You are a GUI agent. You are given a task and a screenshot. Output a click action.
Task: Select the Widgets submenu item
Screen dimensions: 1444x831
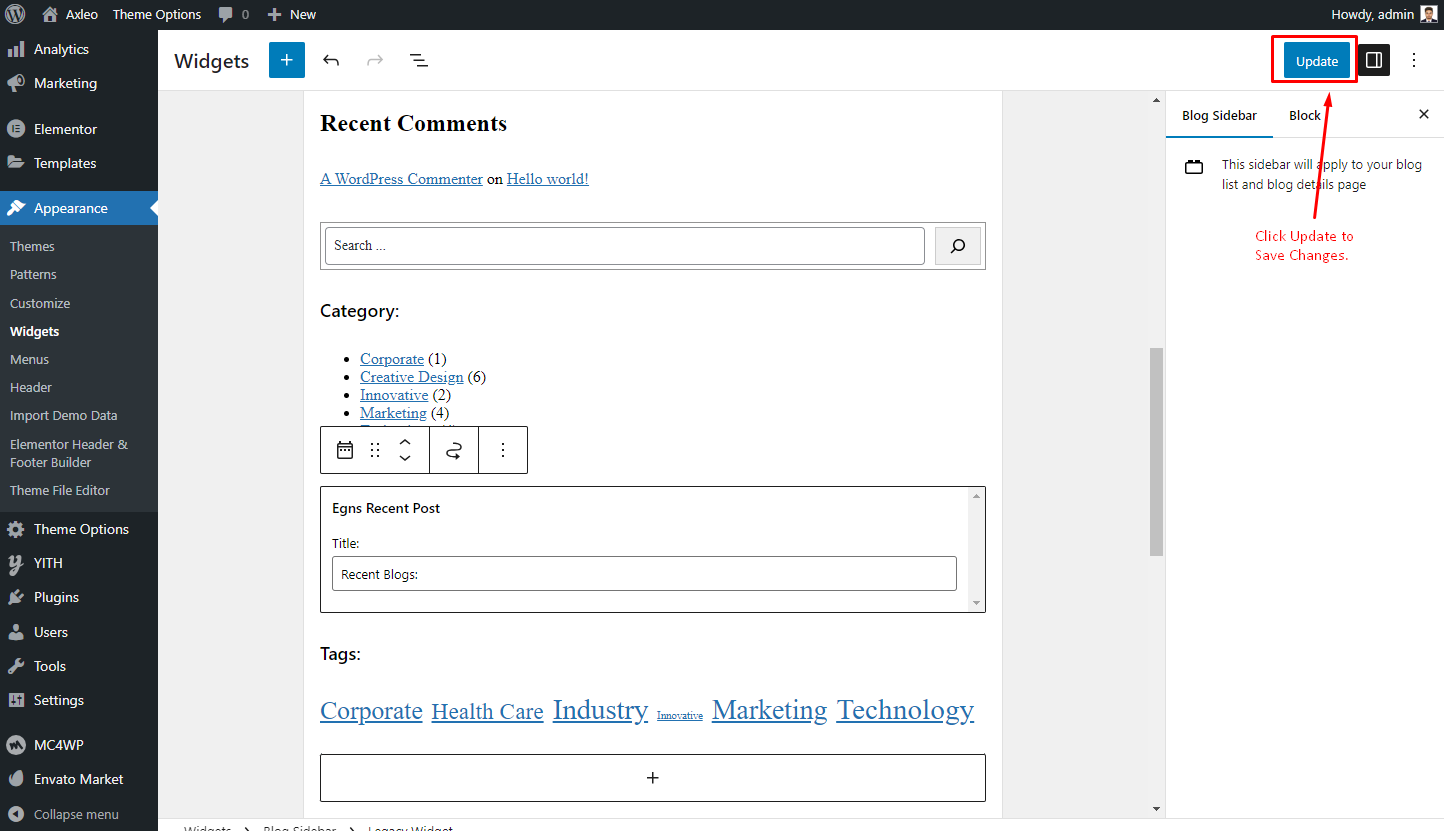coord(34,331)
